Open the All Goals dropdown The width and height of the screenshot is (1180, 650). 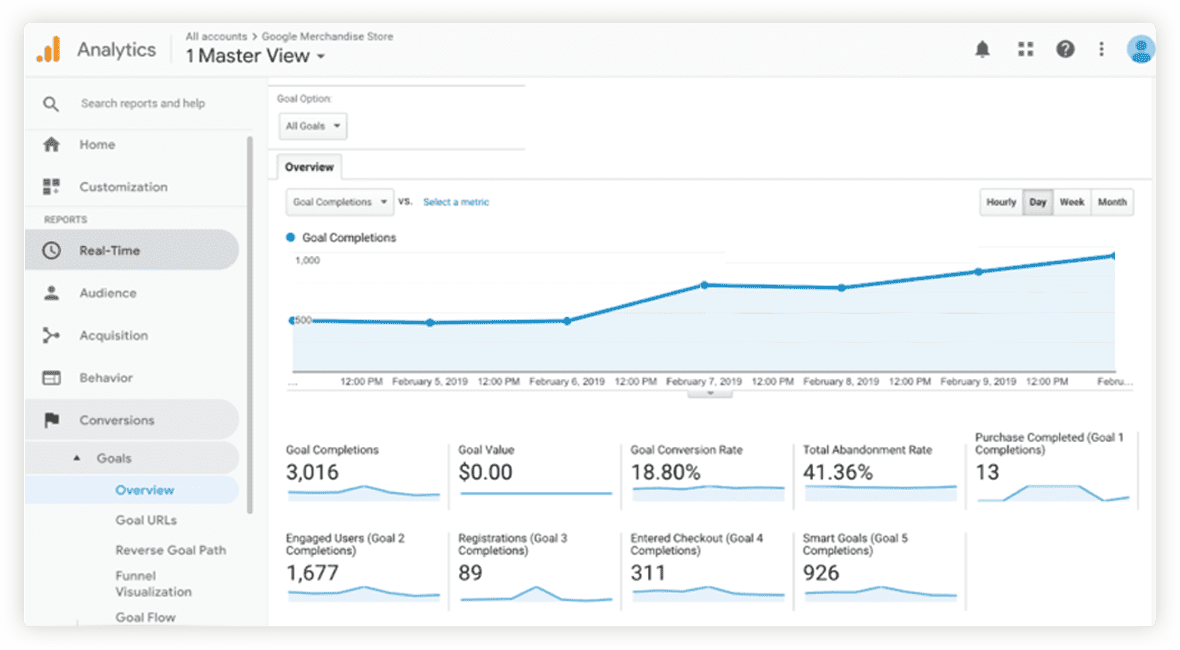(x=313, y=126)
